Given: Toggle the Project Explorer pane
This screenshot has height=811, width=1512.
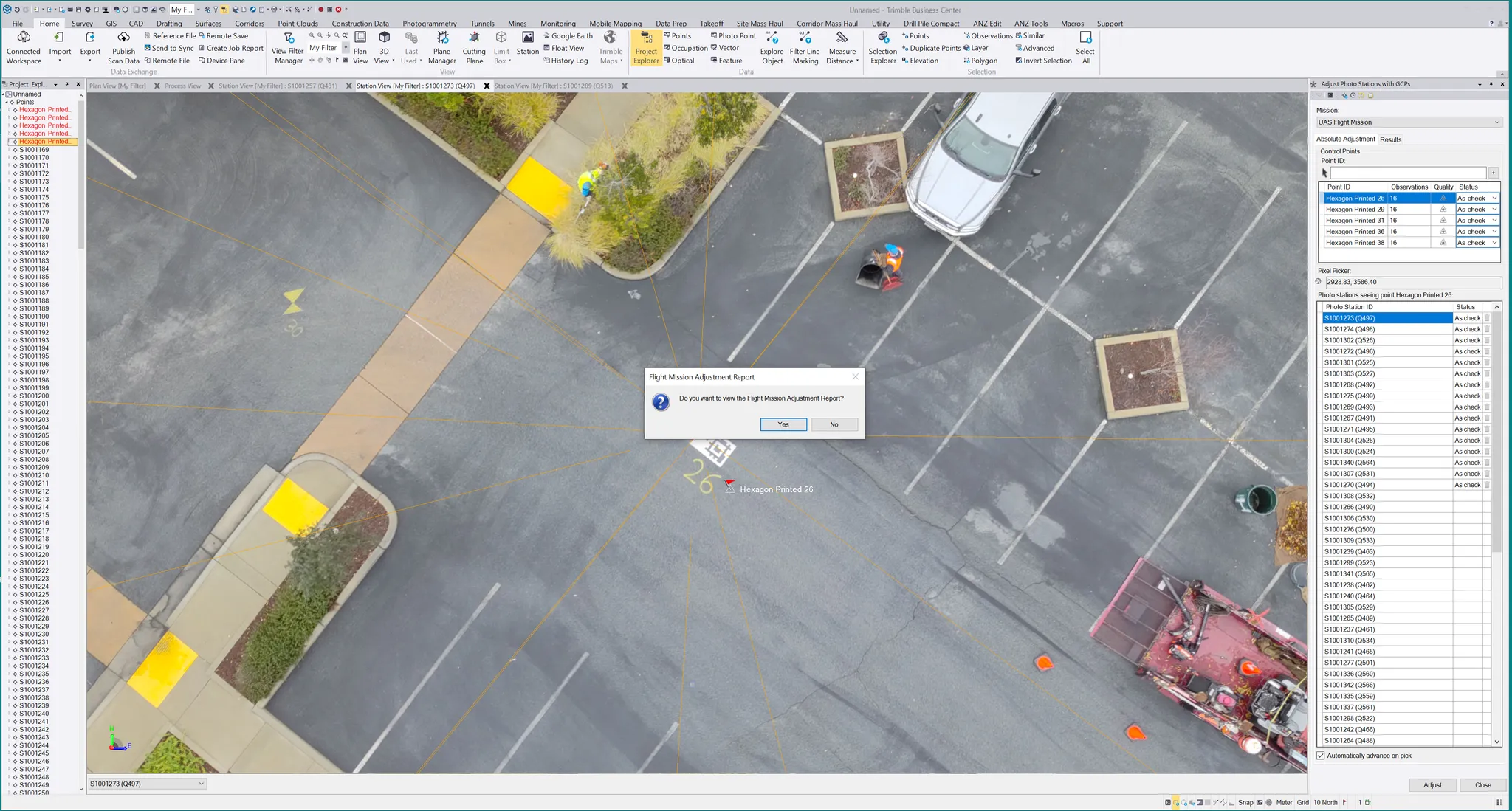Looking at the screenshot, I should pyautogui.click(x=646, y=48).
